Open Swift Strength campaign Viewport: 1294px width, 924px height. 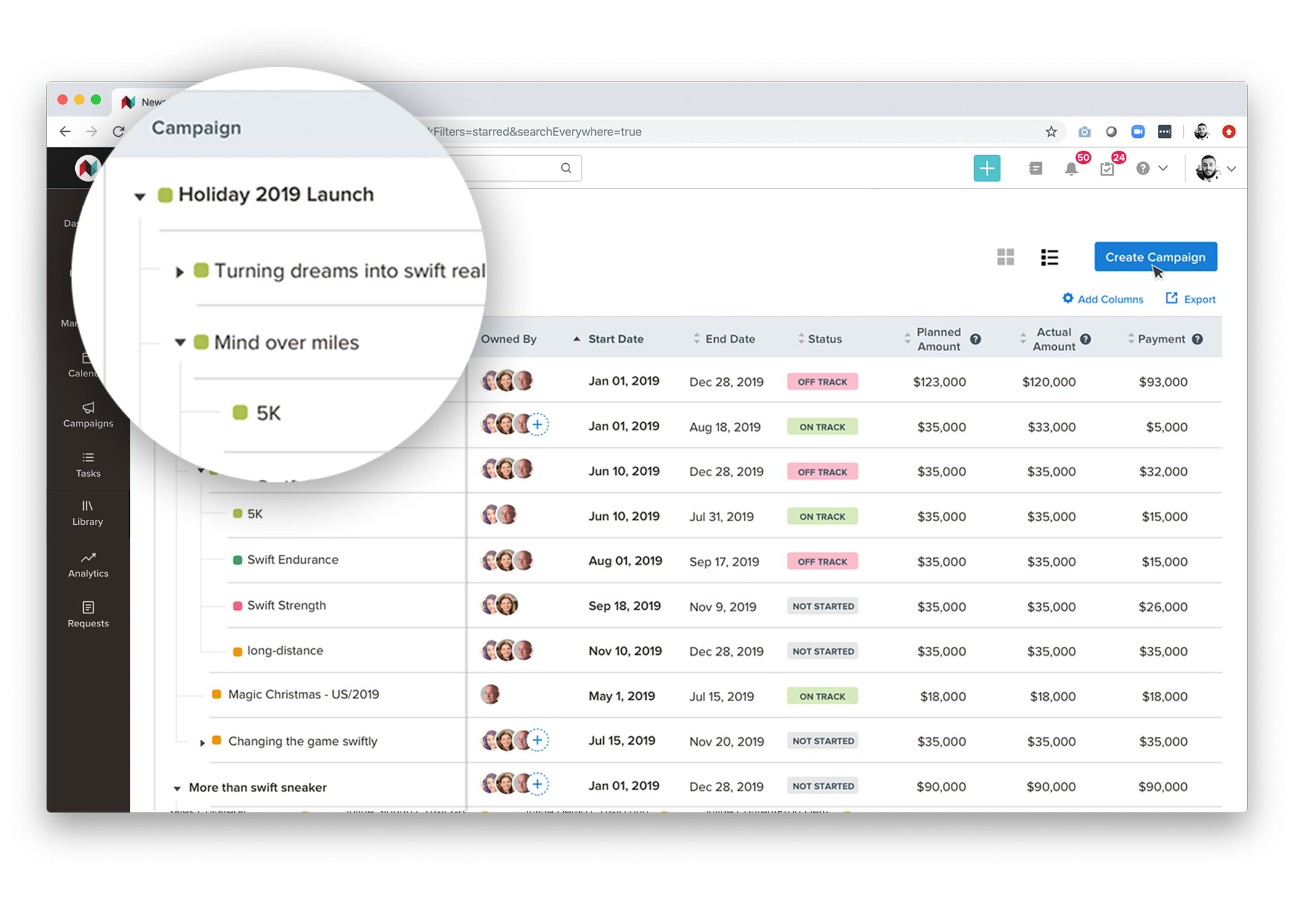[x=287, y=605]
